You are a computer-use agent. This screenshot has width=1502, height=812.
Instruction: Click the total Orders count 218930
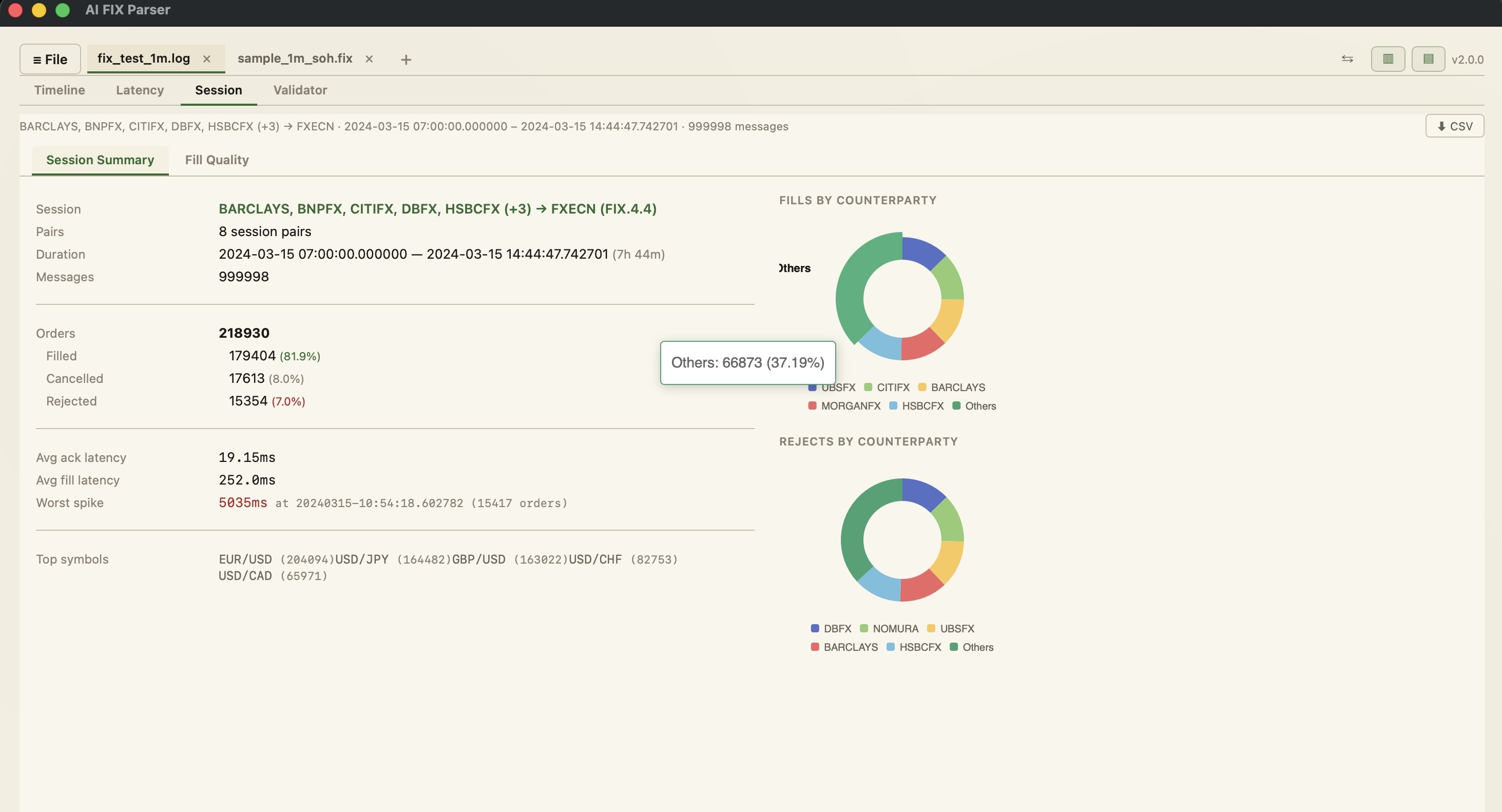pyautogui.click(x=244, y=333)
